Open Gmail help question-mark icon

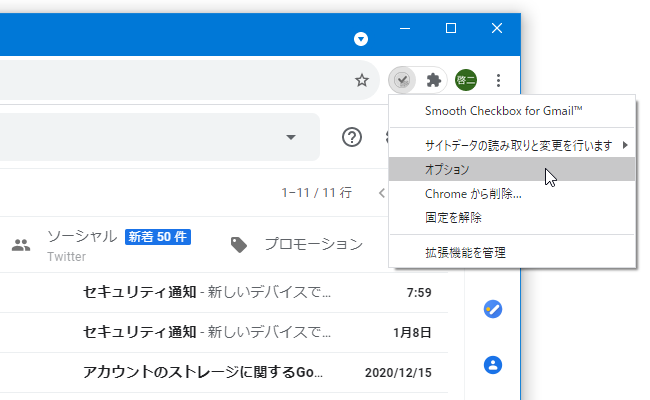click(x=352, y=137)
